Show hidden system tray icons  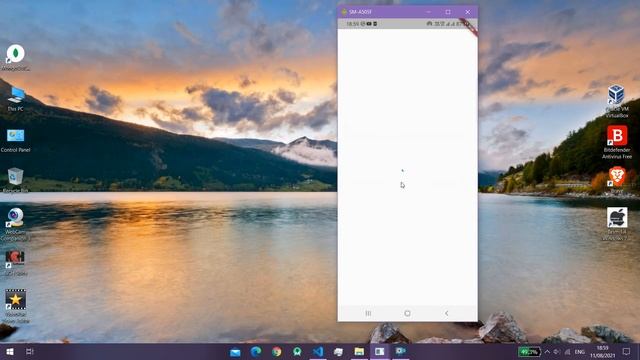point(547,351)
